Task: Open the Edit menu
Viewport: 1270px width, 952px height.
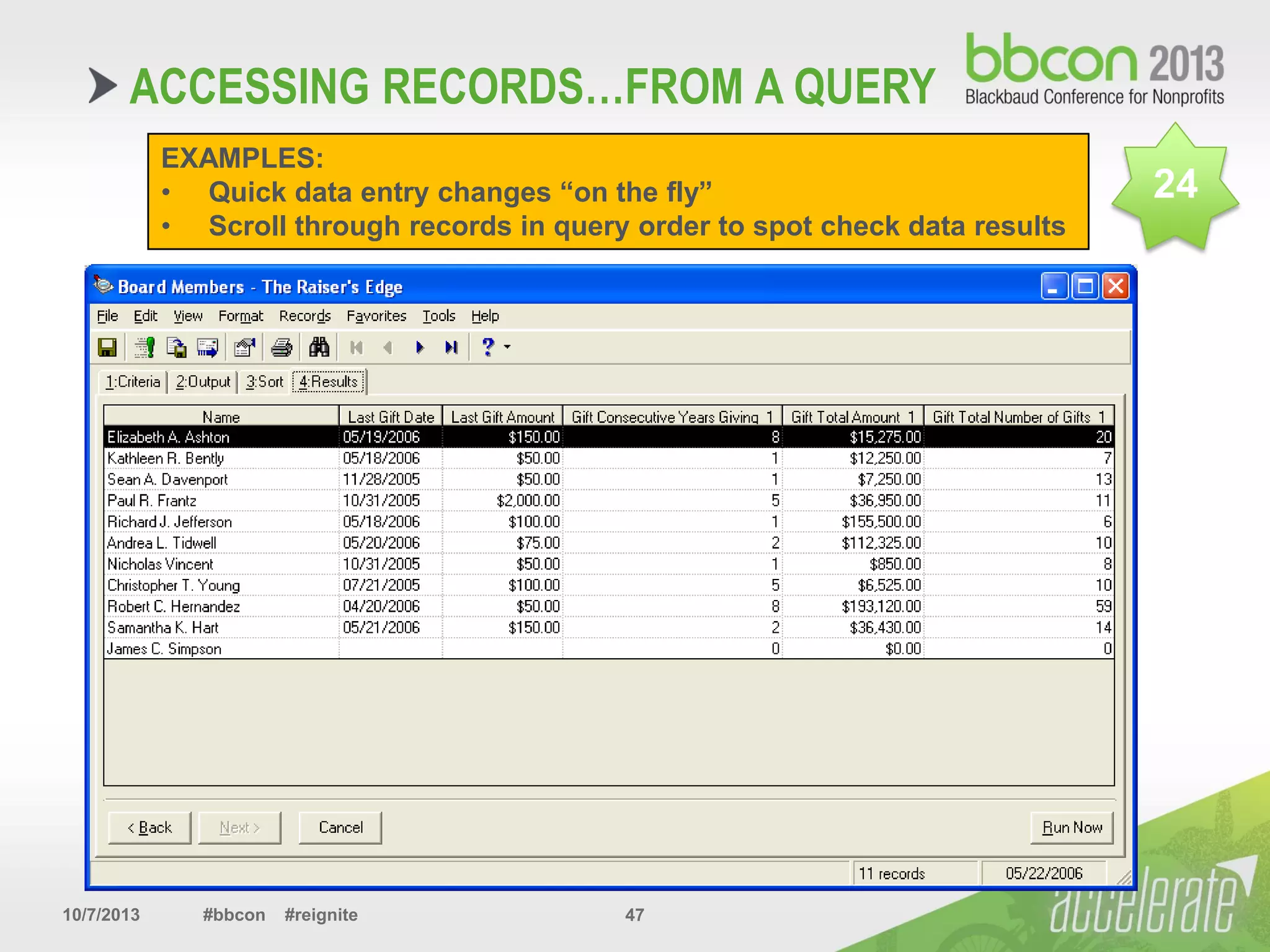Action: [x=146, y=316]
